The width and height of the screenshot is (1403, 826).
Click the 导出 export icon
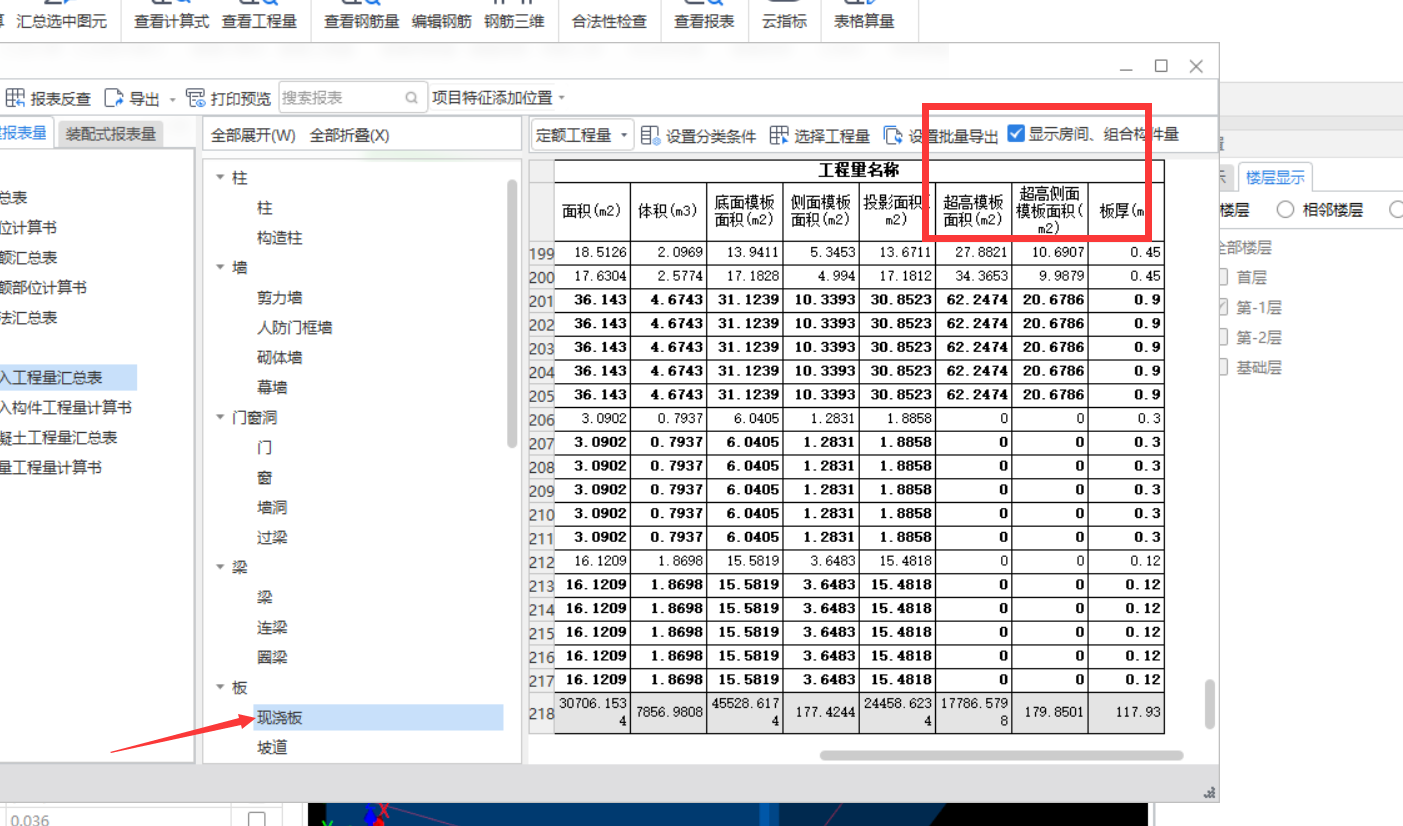[114, 98]
